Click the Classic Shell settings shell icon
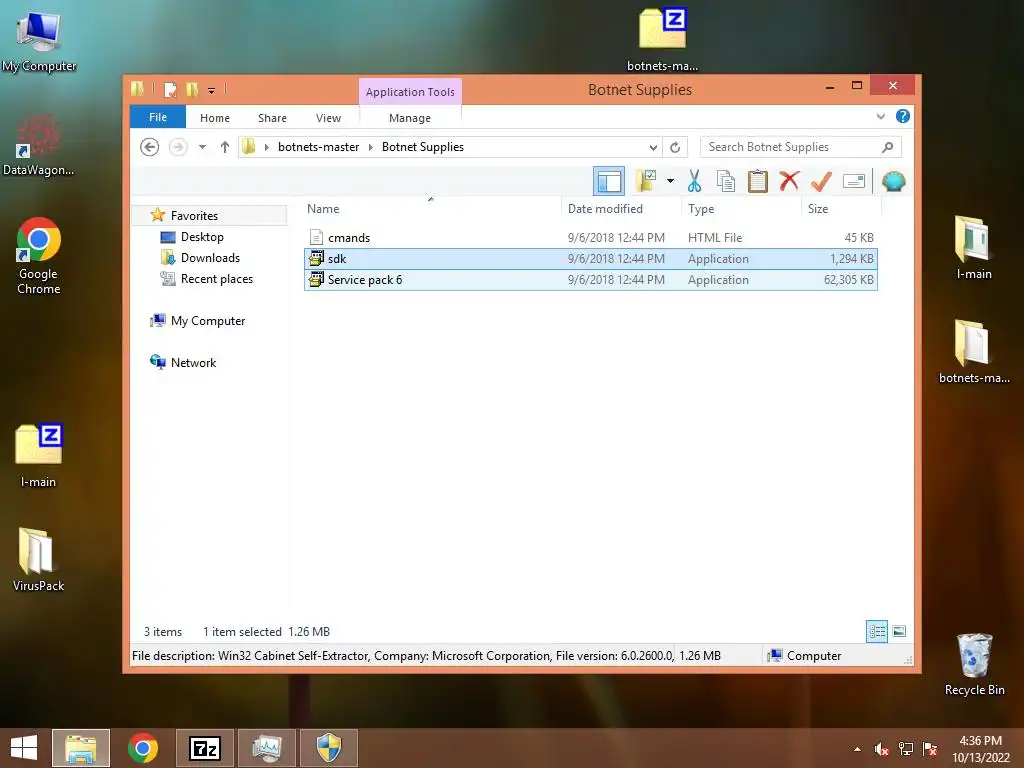1024x768 pixels. (x=893, y=181)
